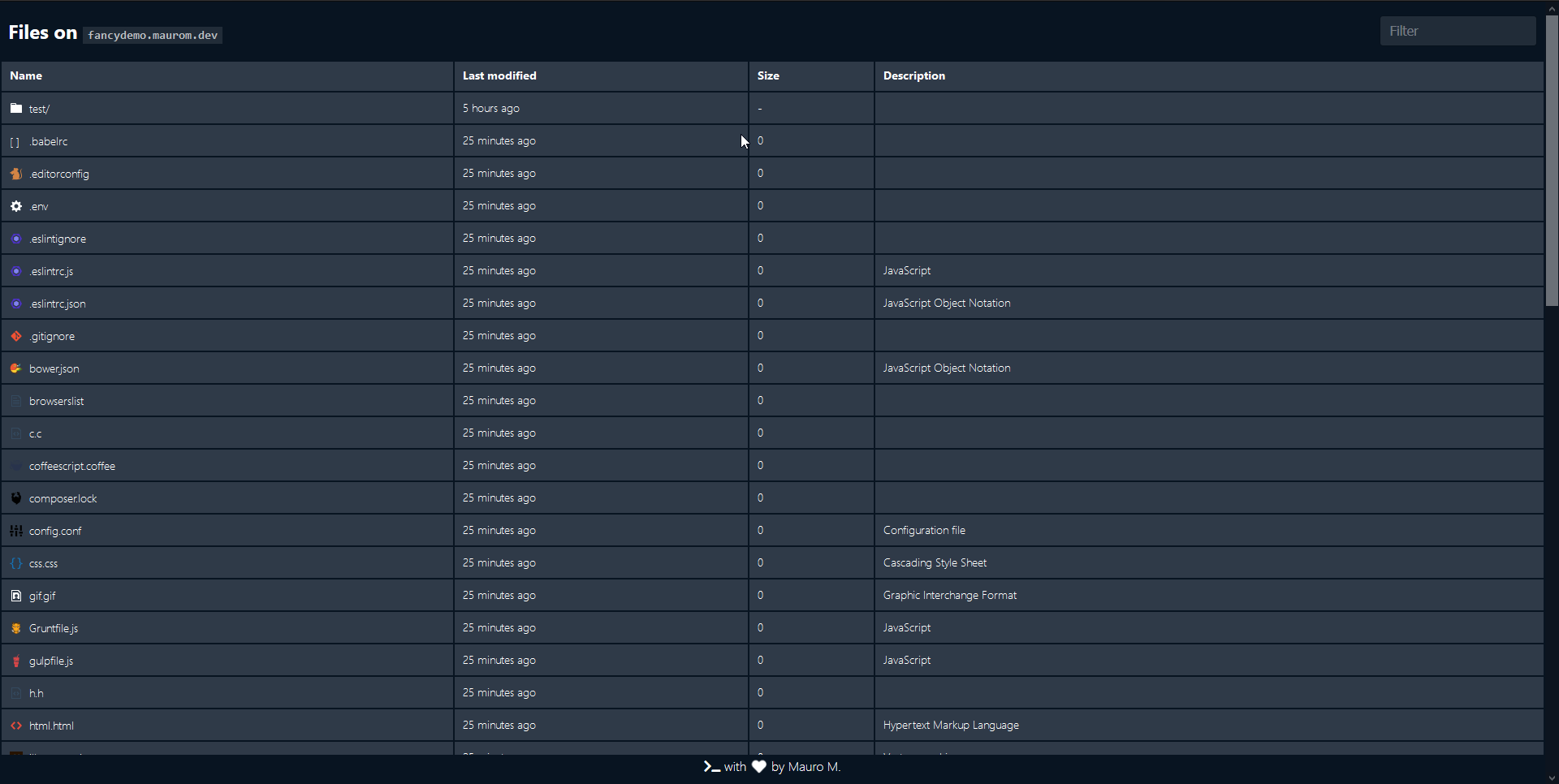Screen dimensions: 1559x784
Task: Click the brackets icon next to .babelrc
Action: (15, 142)
